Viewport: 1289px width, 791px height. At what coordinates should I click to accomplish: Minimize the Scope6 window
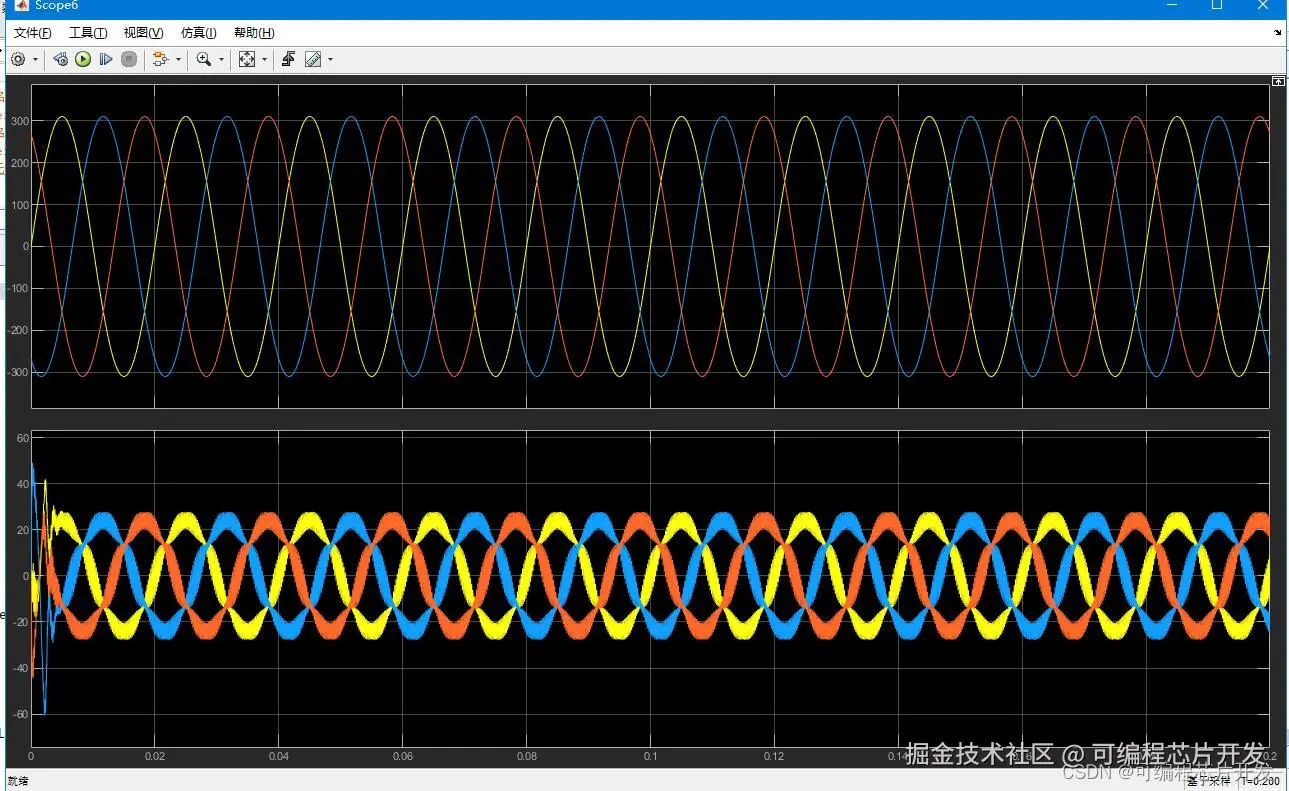coord(1171,5)
